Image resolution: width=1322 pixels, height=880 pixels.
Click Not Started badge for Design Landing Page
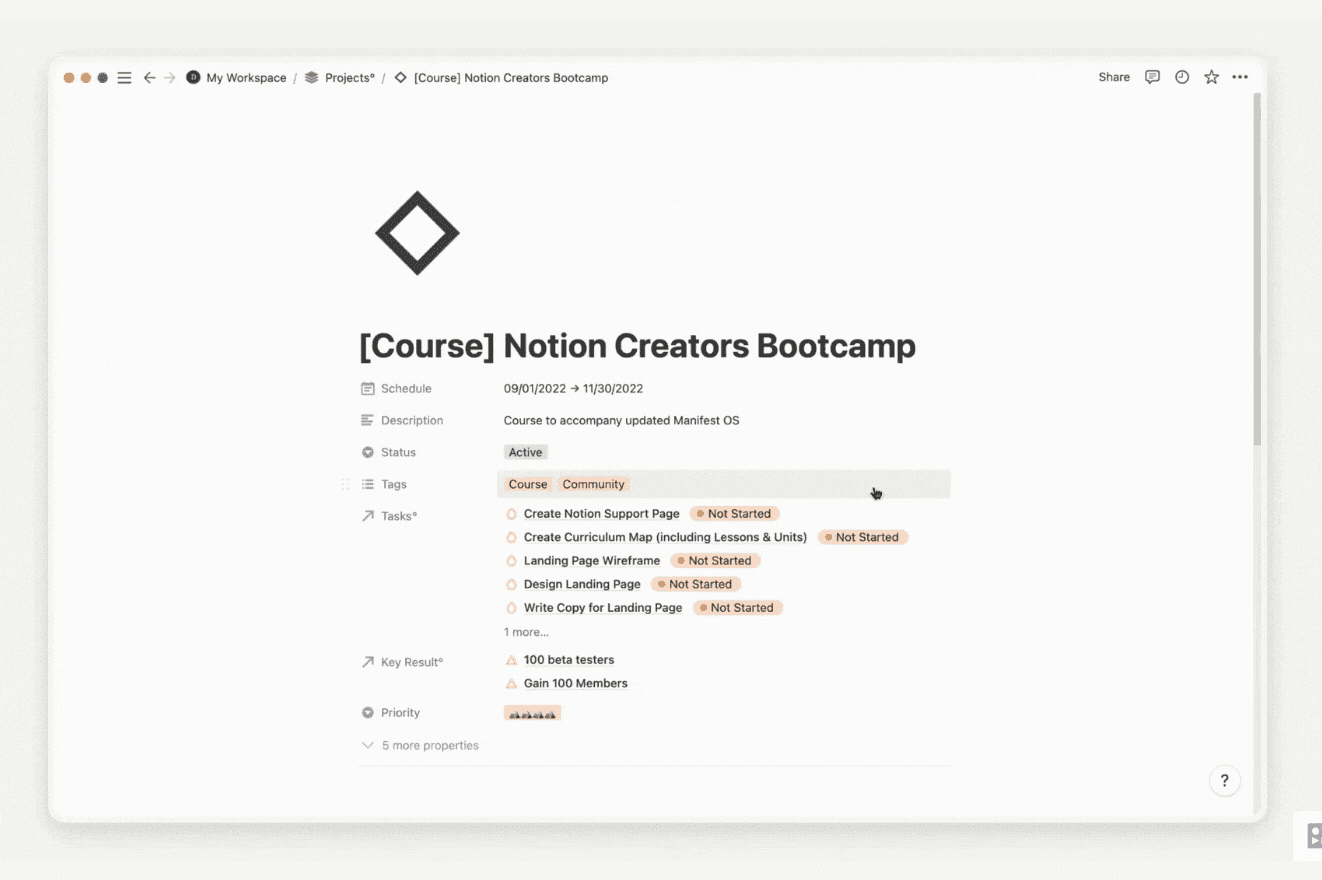pyautogui.click(x=696, y=584)
